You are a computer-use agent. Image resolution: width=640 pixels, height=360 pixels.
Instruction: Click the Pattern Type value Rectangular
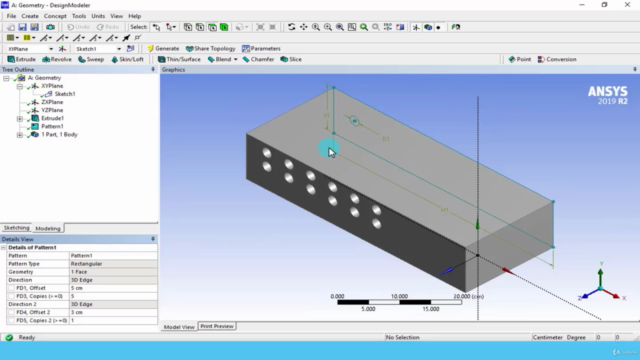point(113,264)
